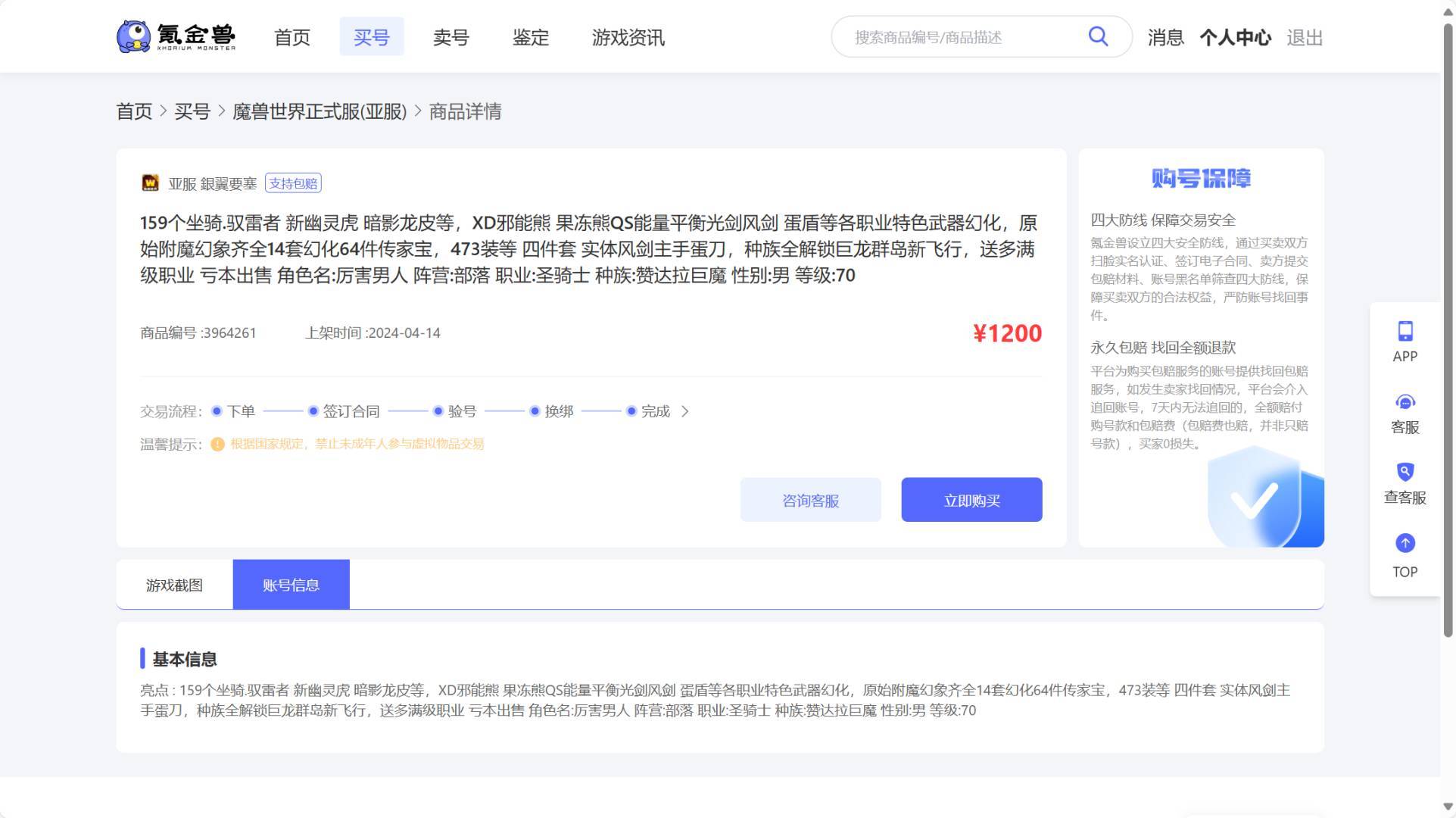The image size is (1456, 818).
Task: Click the 氪金兽 logo
Action: 176,36
